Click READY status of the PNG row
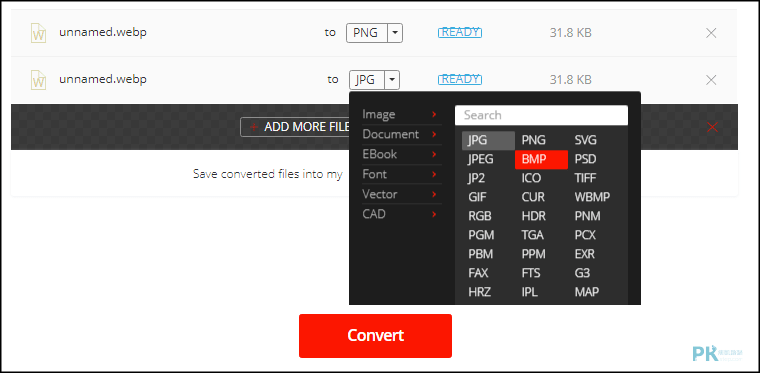This screenshot has height=373, width=760. point(459,32)
